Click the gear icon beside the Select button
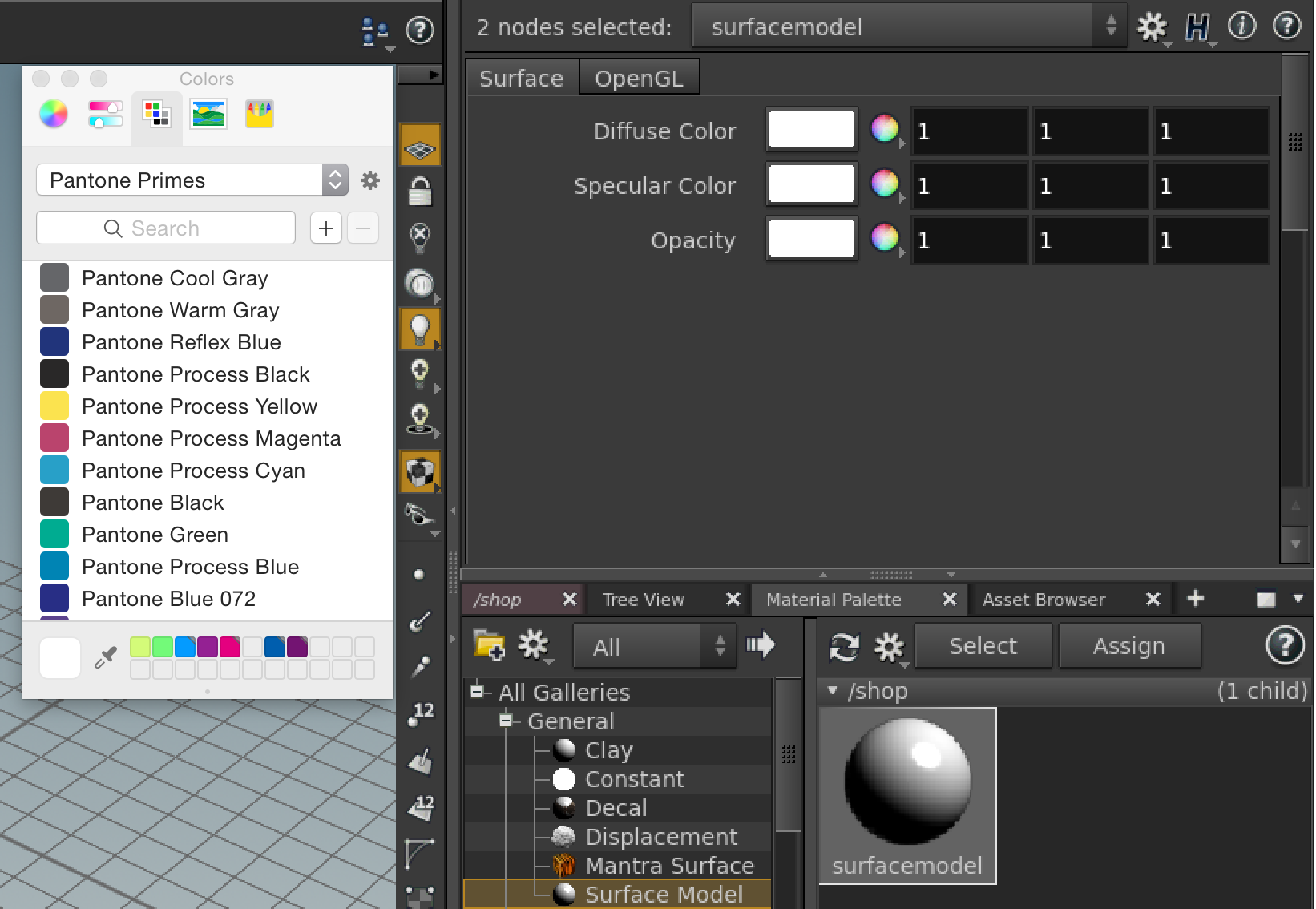Image resolution: width=1316 pixels, height=909 pixels. [889, 646]
